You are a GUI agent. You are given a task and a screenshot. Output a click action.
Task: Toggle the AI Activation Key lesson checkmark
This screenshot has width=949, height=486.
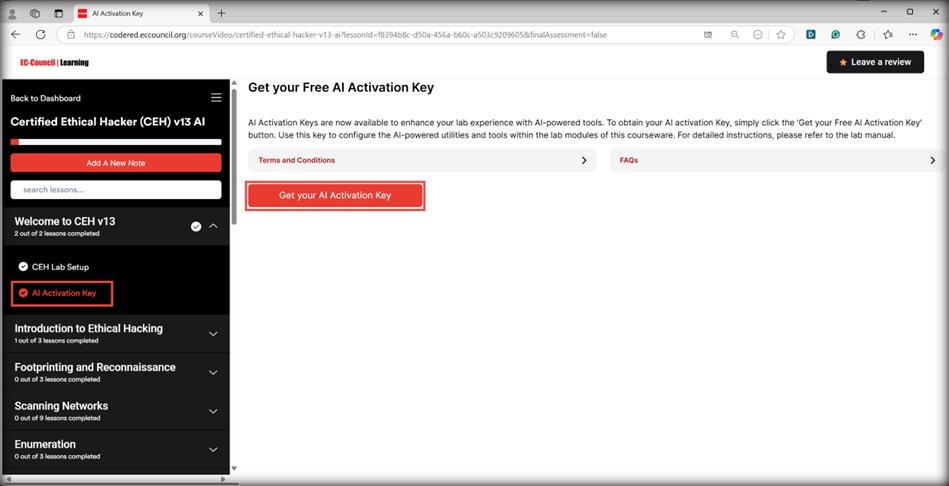pos(23,293)
